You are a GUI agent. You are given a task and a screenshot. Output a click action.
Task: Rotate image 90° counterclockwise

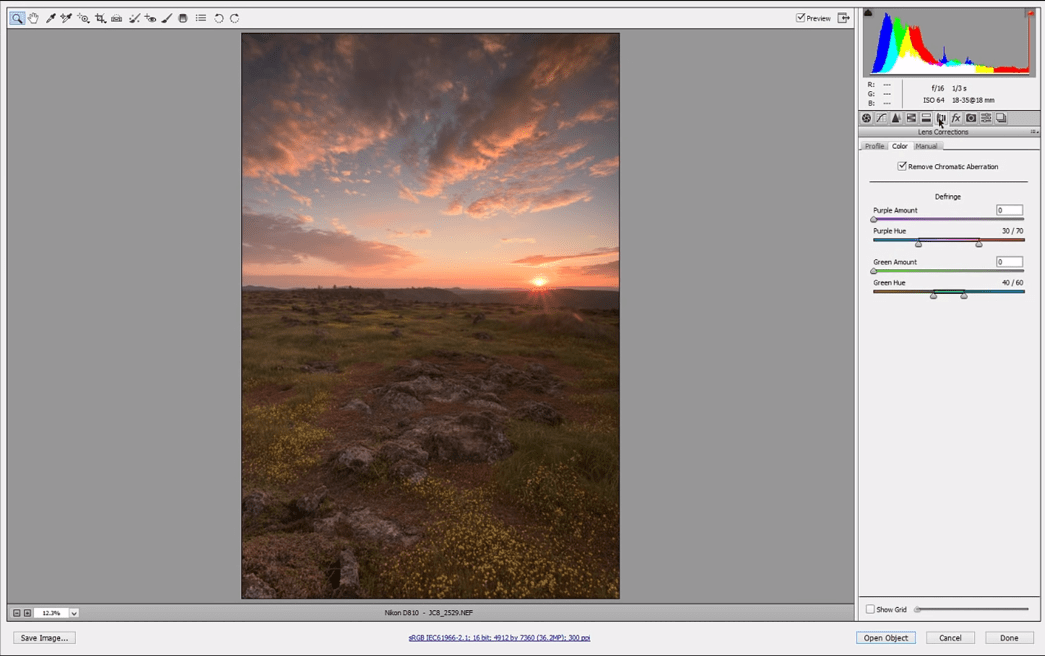point(219,18)
